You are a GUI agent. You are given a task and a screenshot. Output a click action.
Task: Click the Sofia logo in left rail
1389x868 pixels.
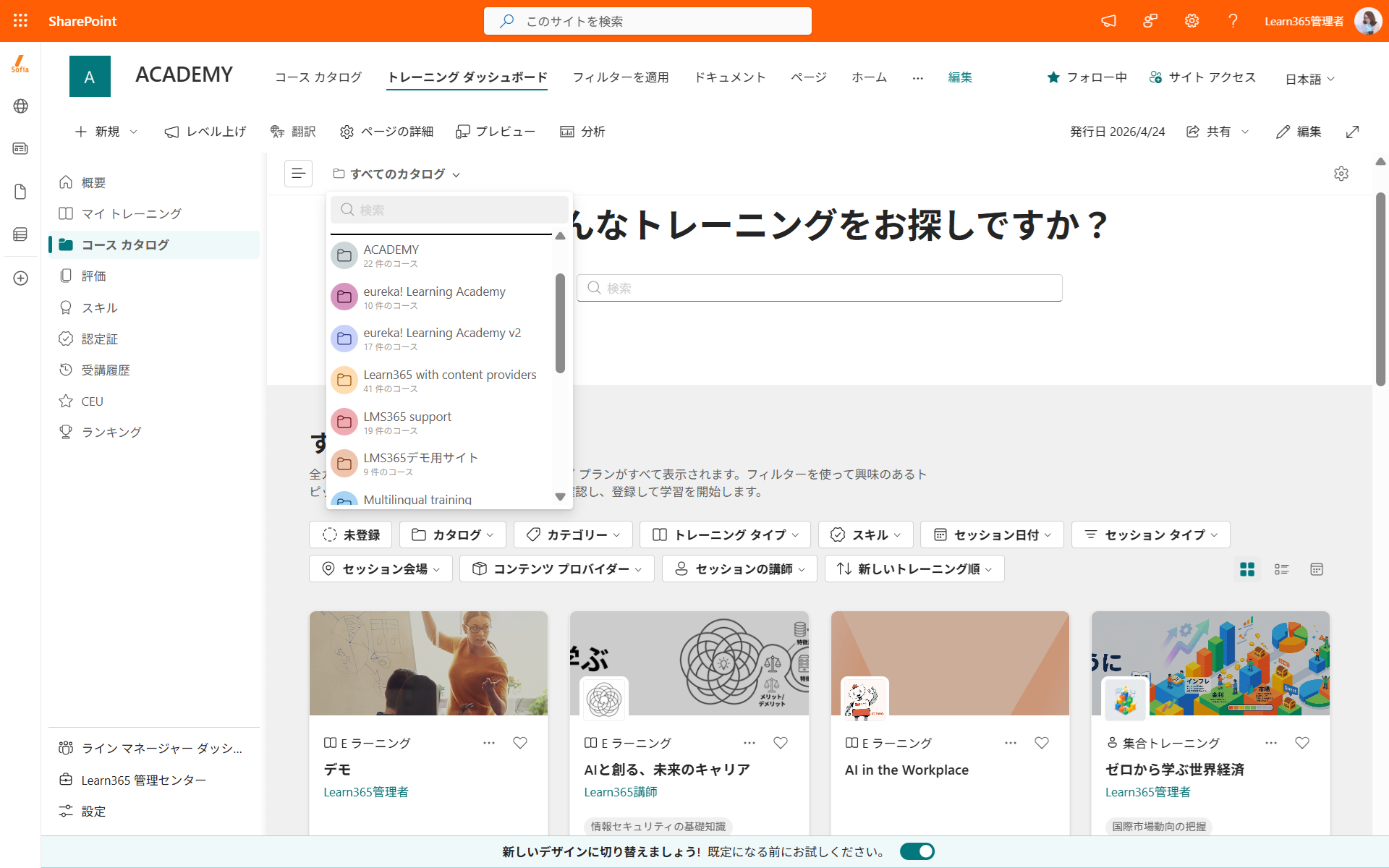coord(20,64)
